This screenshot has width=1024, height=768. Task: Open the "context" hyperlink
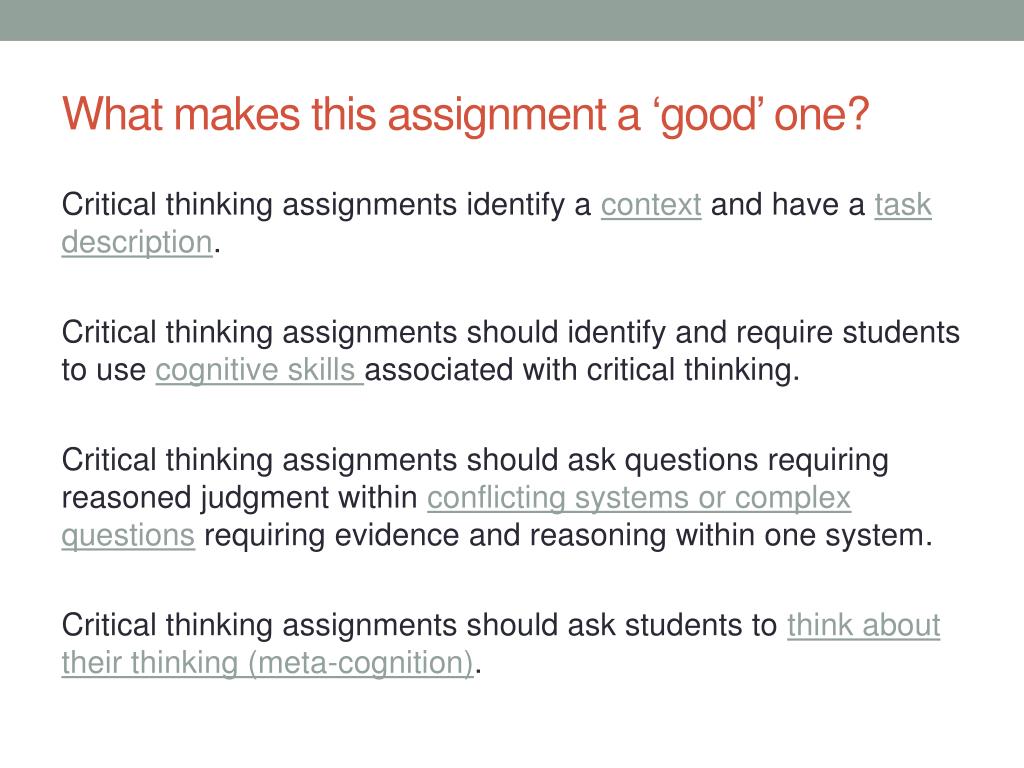coord(651,205)
